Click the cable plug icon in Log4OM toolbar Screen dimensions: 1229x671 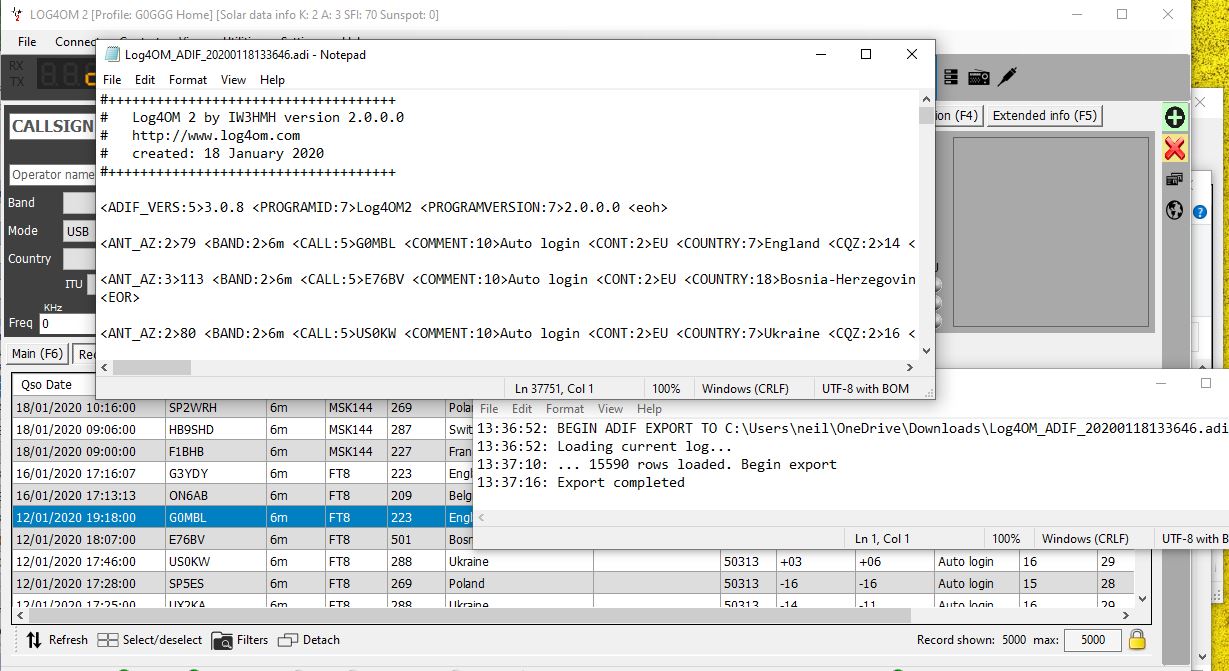(1007, 76)
